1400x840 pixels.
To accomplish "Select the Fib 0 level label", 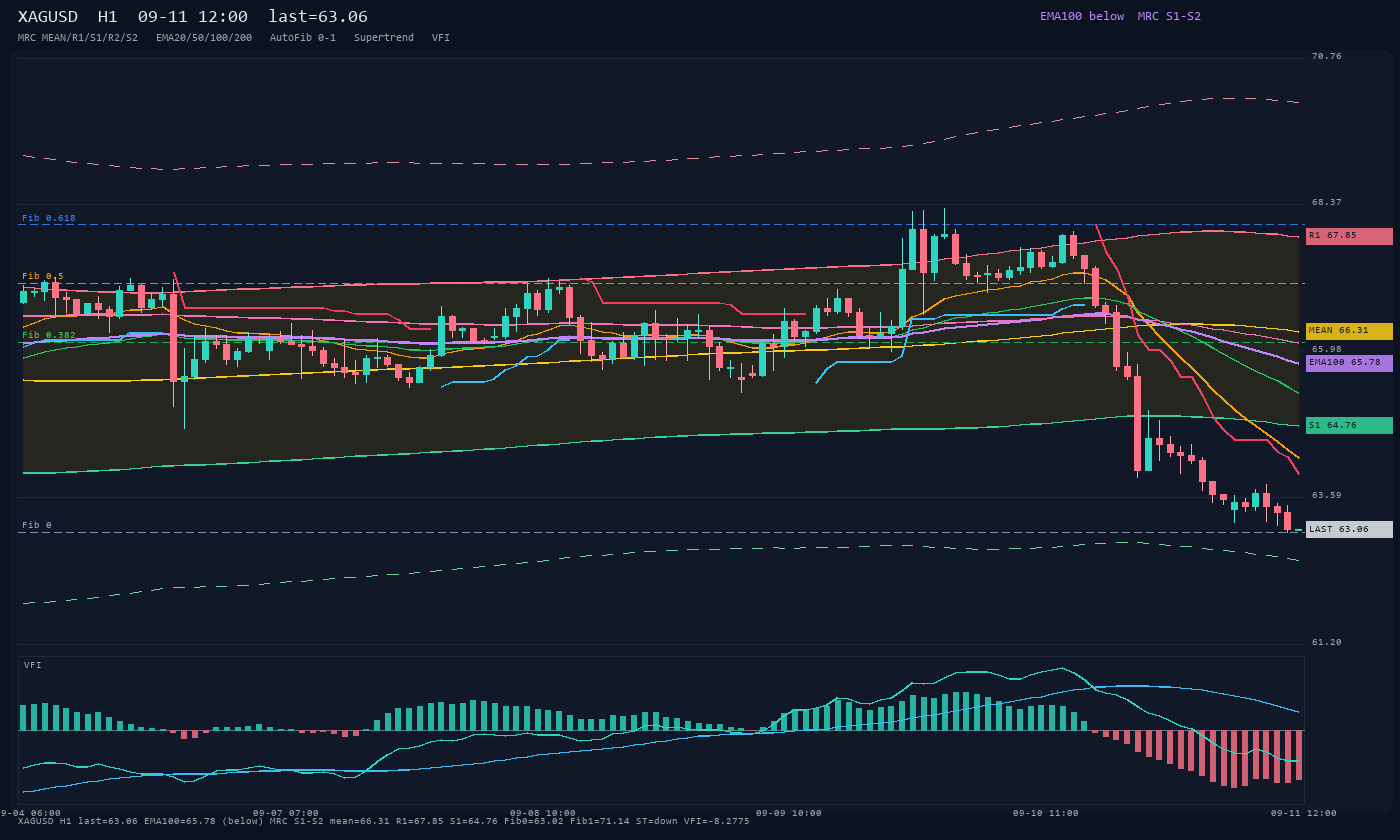I will click(x=37, y=525).
